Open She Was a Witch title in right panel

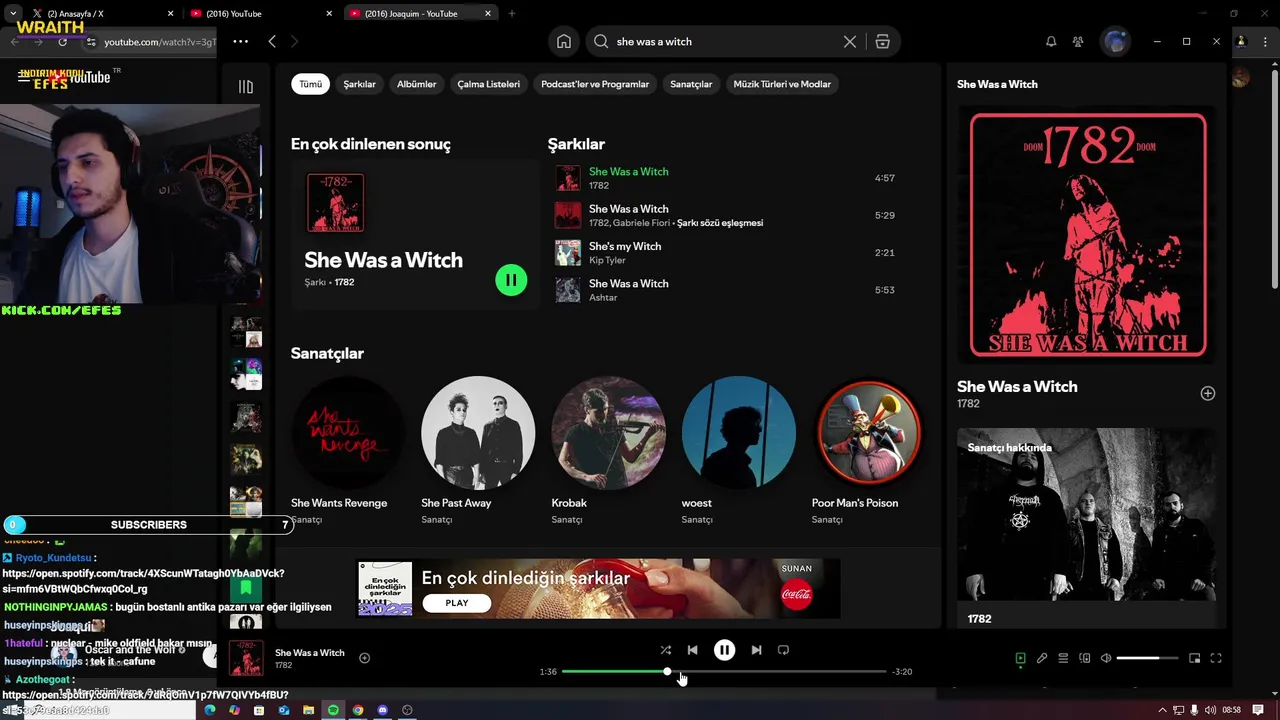pyautogui.click(x=1017, y=386)
